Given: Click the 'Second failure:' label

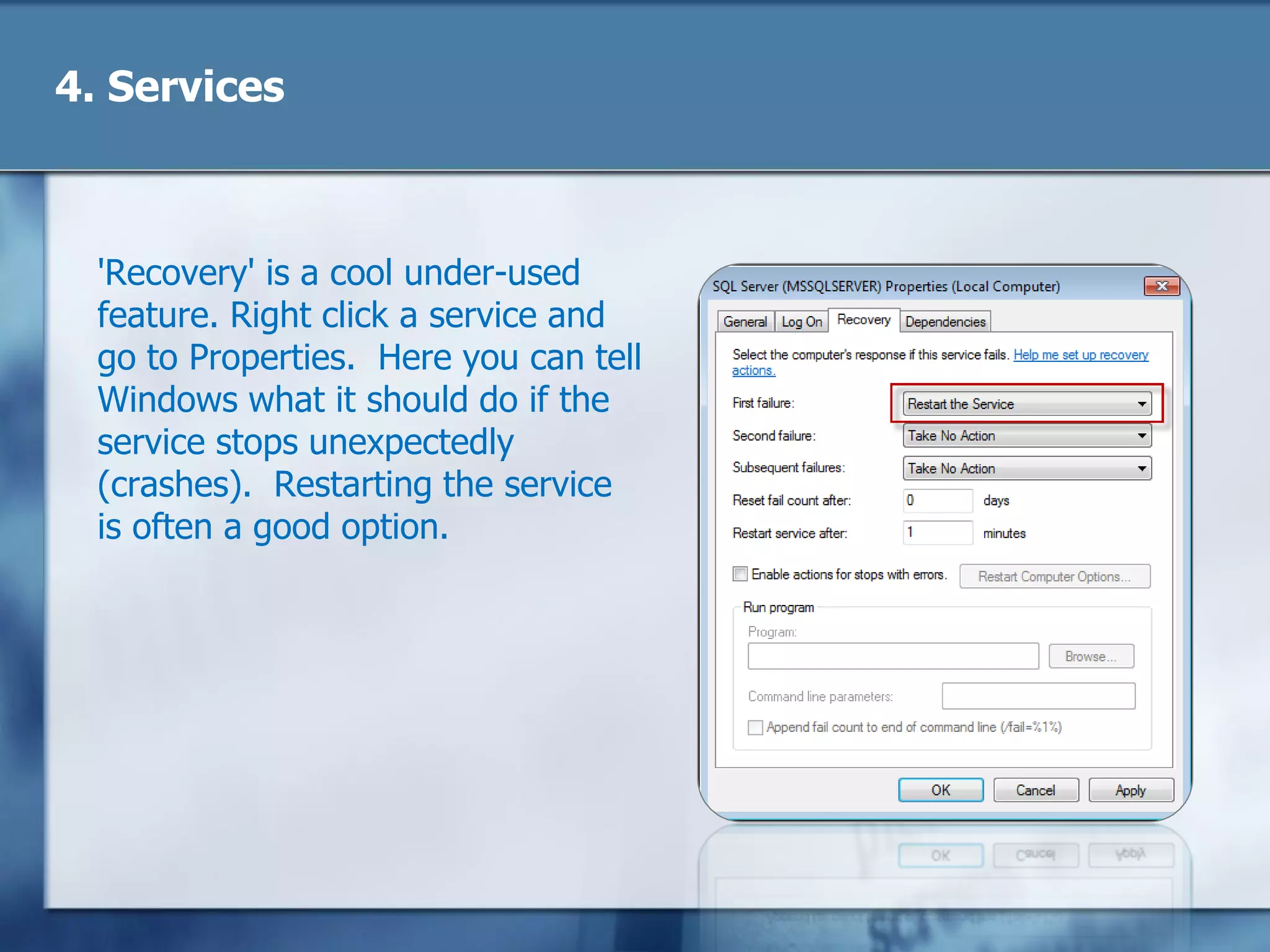Looking at the screenshot, I should point(774,436).
